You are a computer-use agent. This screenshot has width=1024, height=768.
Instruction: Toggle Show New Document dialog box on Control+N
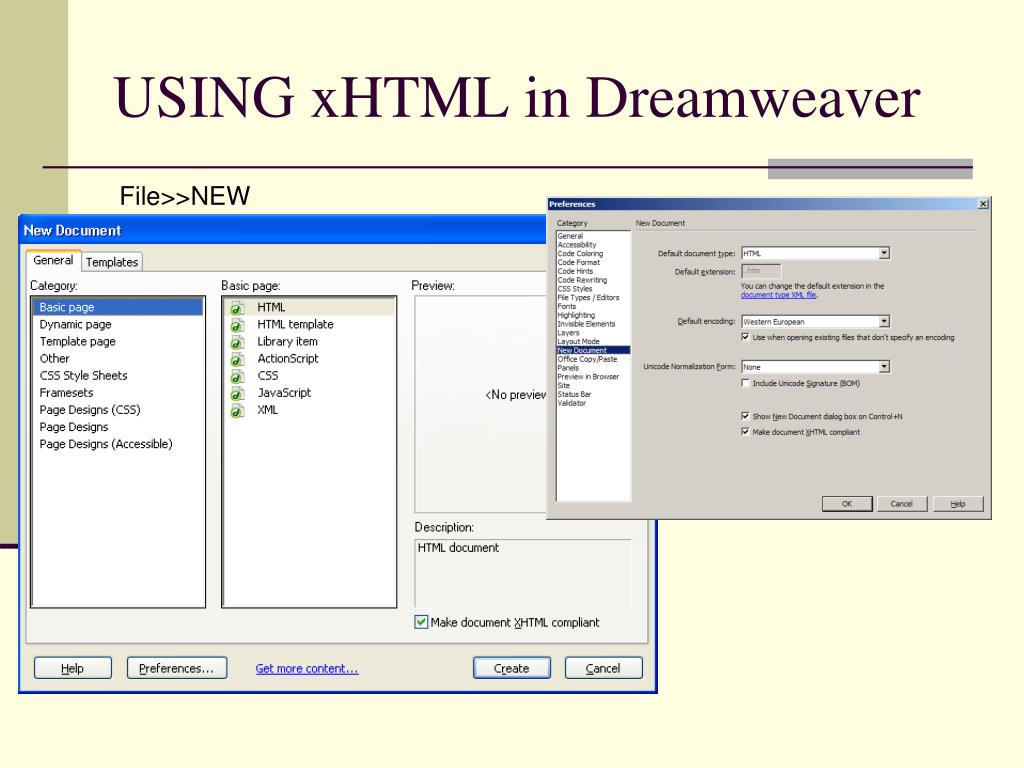click(745, 415)
